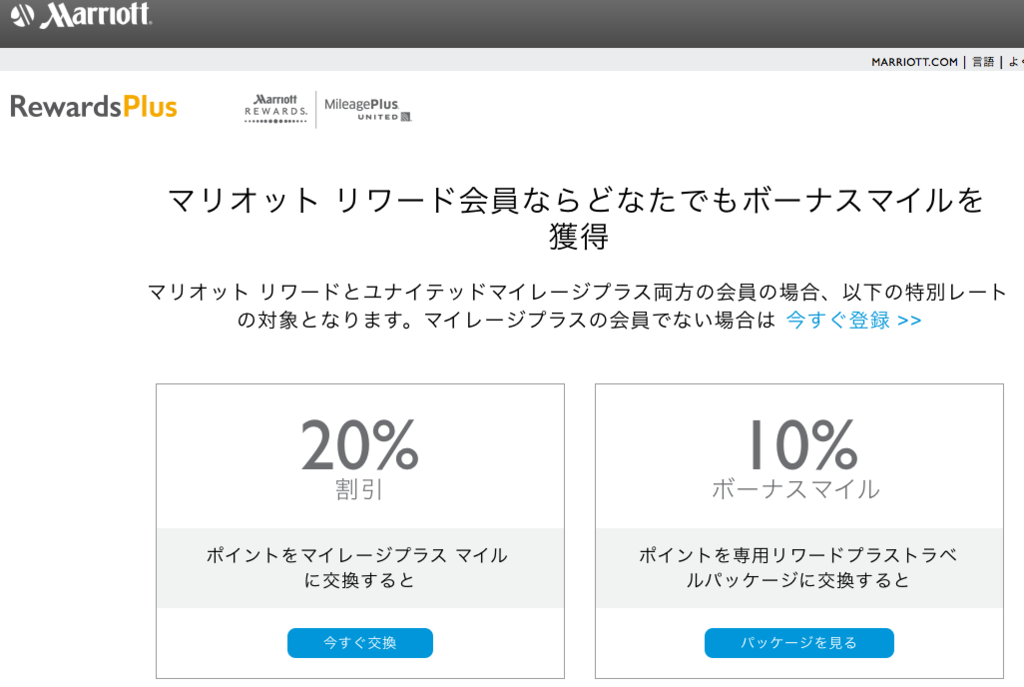This screenshot has height=687, width=1024.
Task: Click the 今すぐ交換 button
Action: pyautogui.click(x=360, y=643)
